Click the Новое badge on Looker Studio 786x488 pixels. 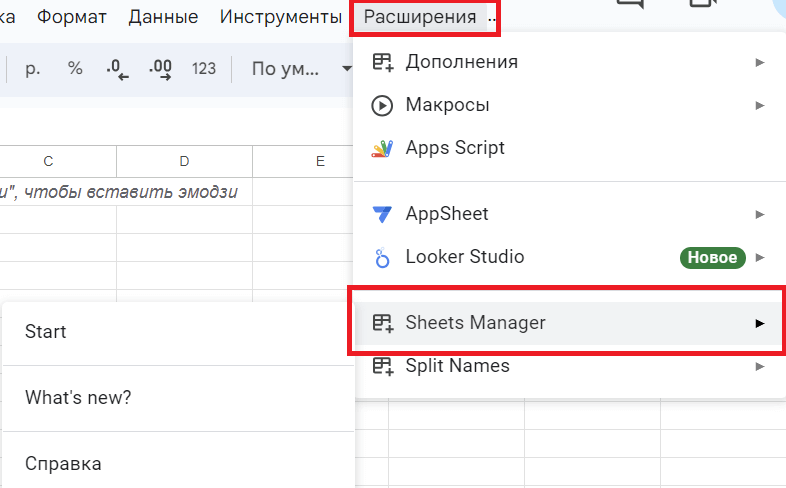(x=712, y=258)
